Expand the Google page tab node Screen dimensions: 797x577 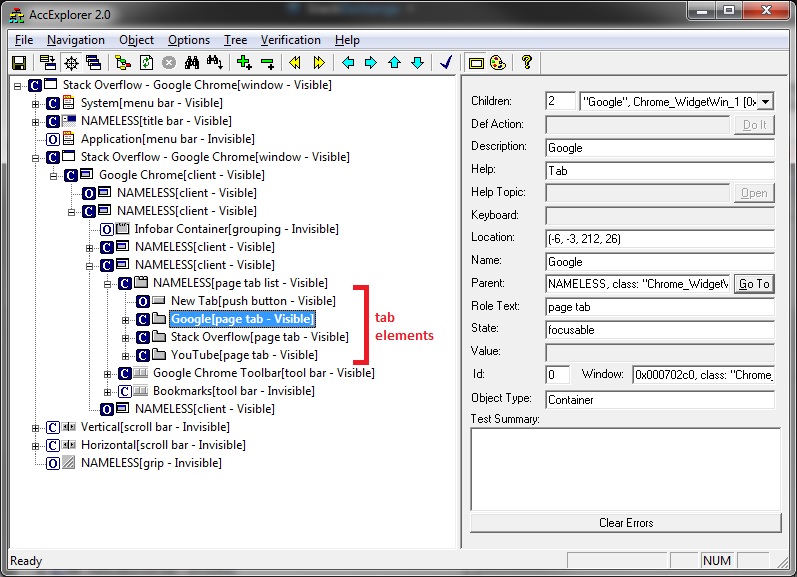(x=126, y=320)
